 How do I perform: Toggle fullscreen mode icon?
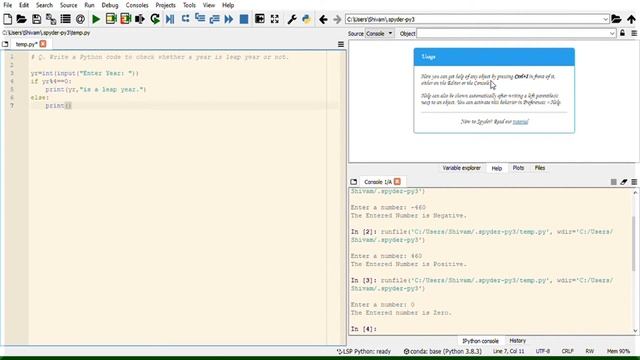[x=275, y=19]
